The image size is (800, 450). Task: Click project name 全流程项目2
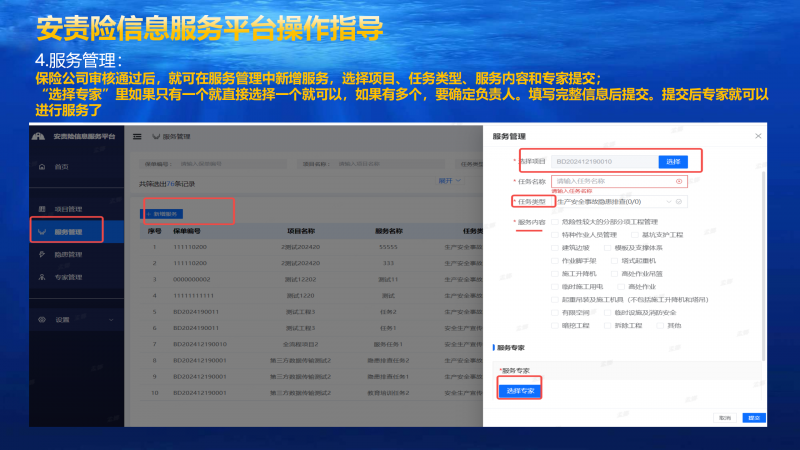click(x=301, y=344)
